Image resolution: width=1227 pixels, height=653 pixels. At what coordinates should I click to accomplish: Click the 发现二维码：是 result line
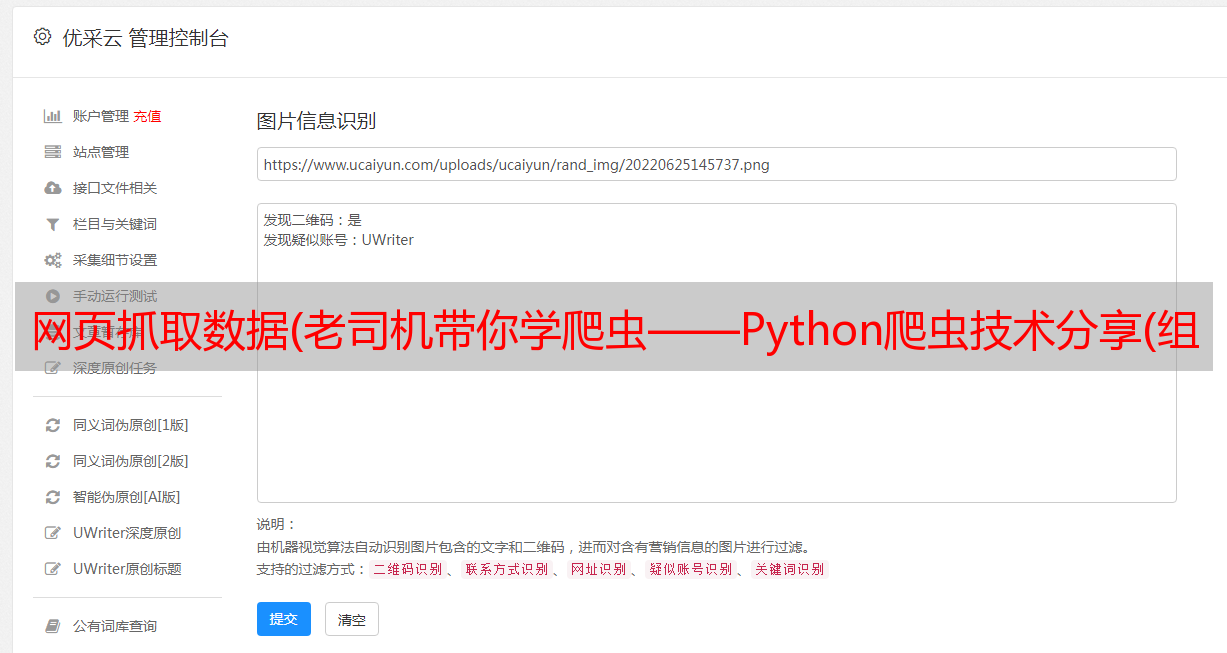click(x=313, y=220)
